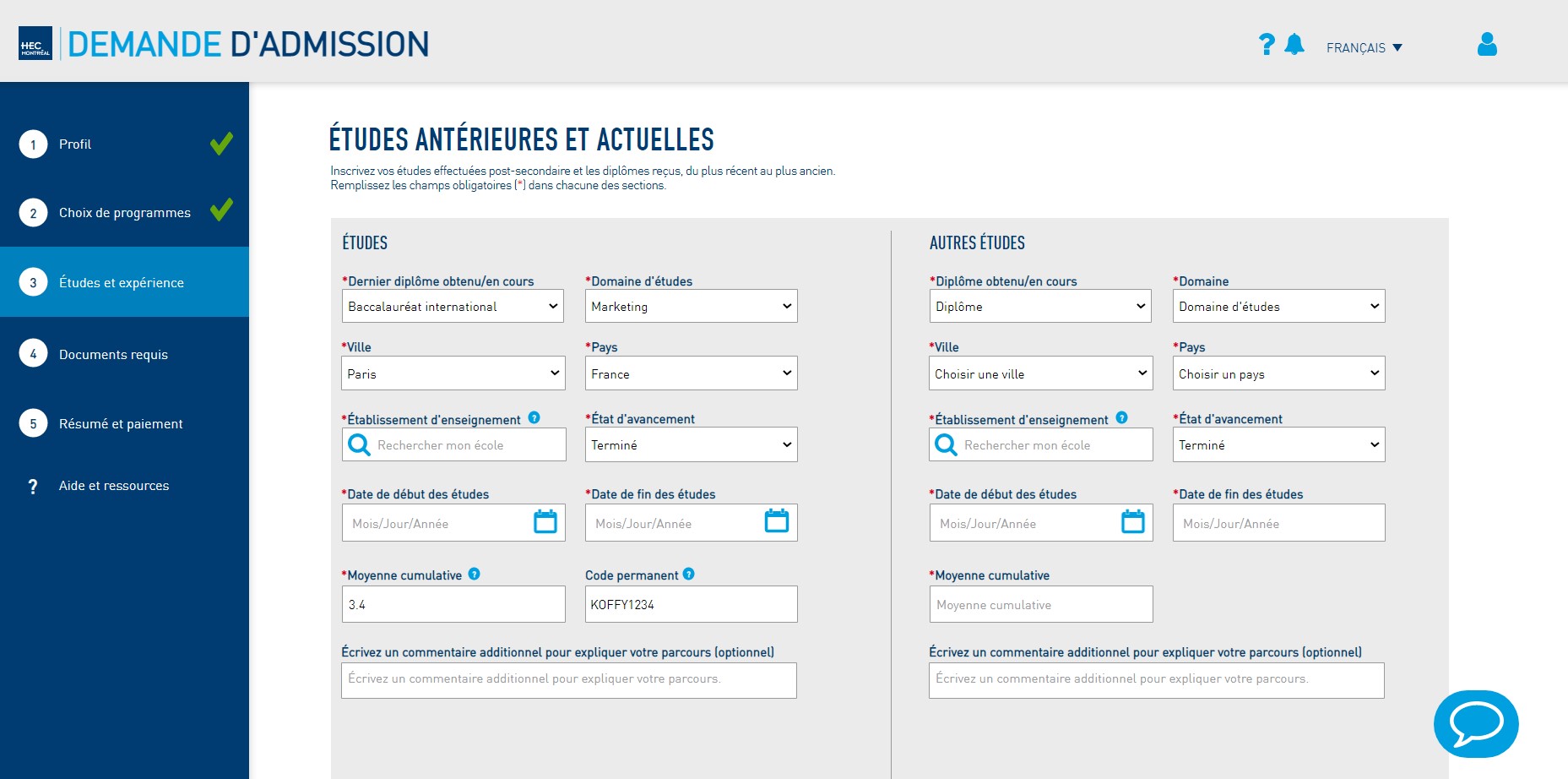The height and width of the screenshot is (779, 1568).
Task: Open the live chat bubble
Action: 1475,724
